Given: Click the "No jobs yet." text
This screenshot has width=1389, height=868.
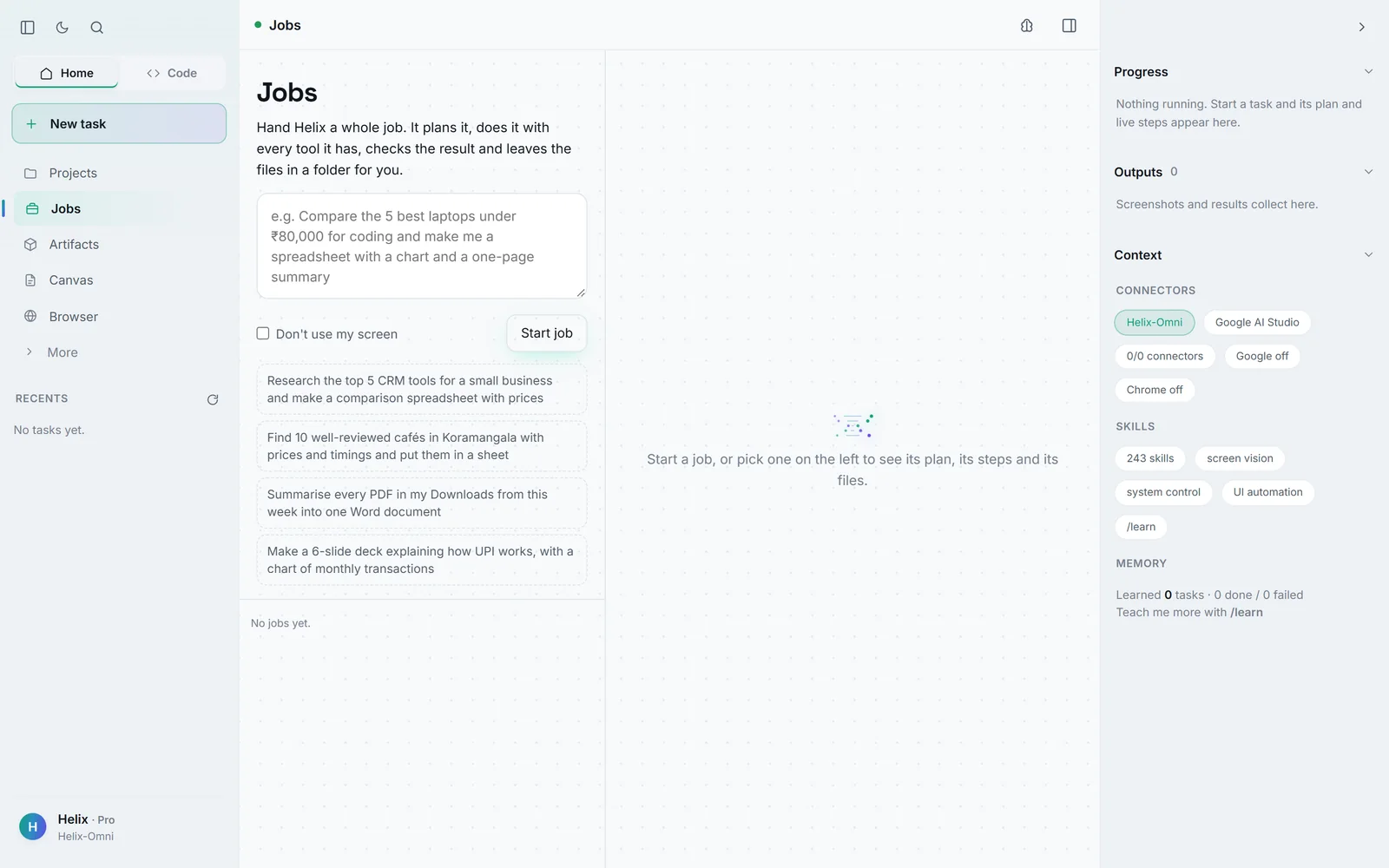Looking at the screenshot, I should (280, 623).
